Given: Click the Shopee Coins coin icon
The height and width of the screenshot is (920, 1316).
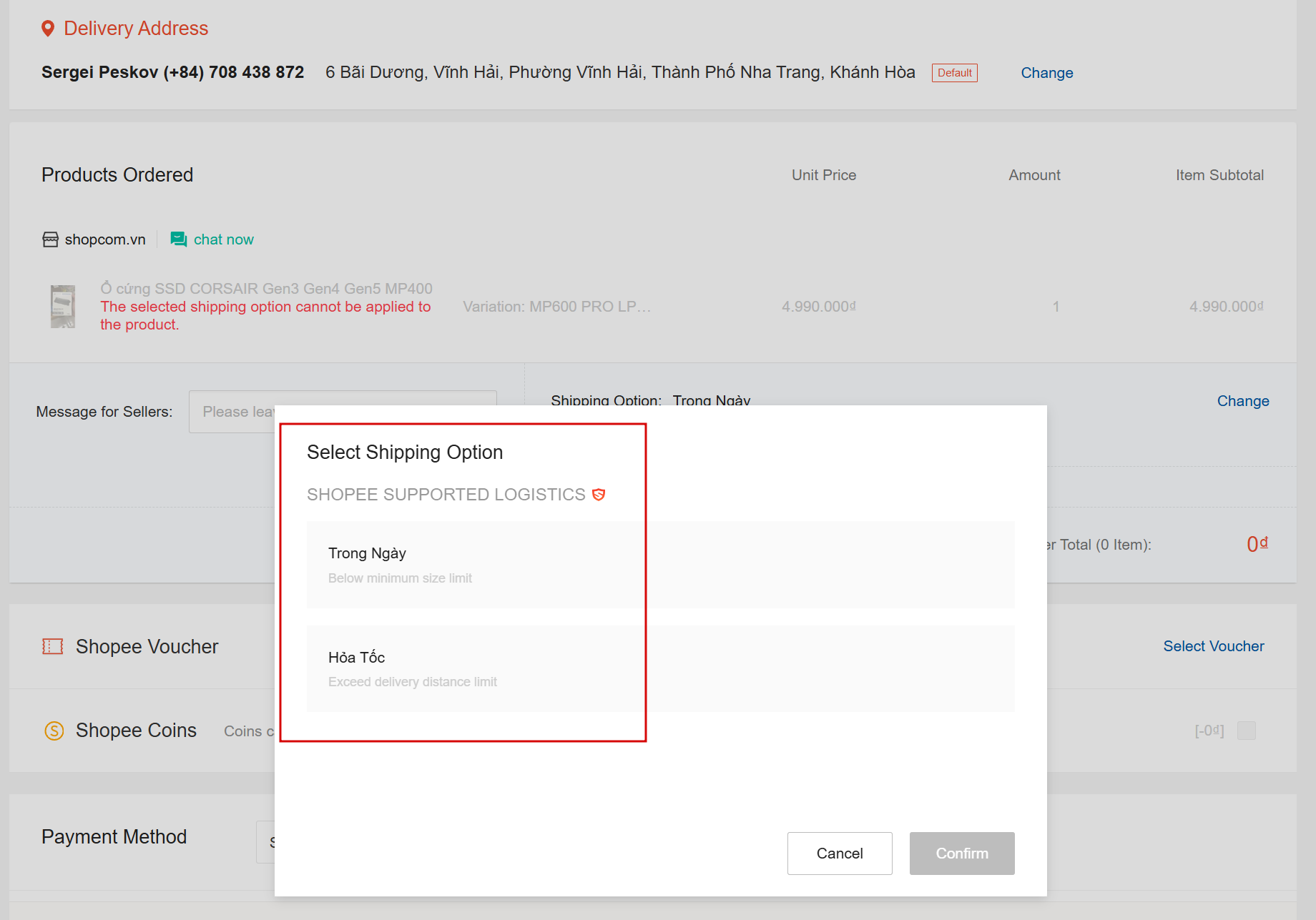Looking at the screenshot, I should point(54,731).
